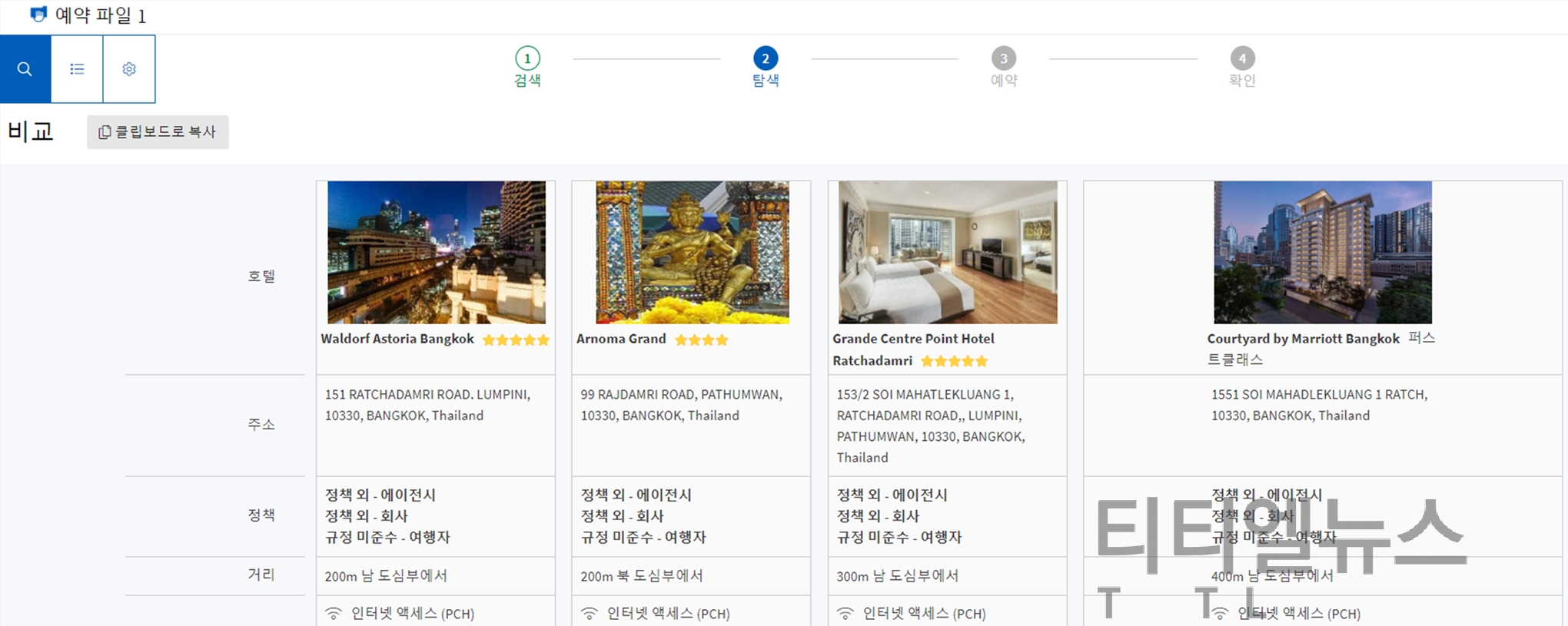This screenshot has width=1568, height=626.
Task: Open the Arnoma Grand photo
Action: 693,252
